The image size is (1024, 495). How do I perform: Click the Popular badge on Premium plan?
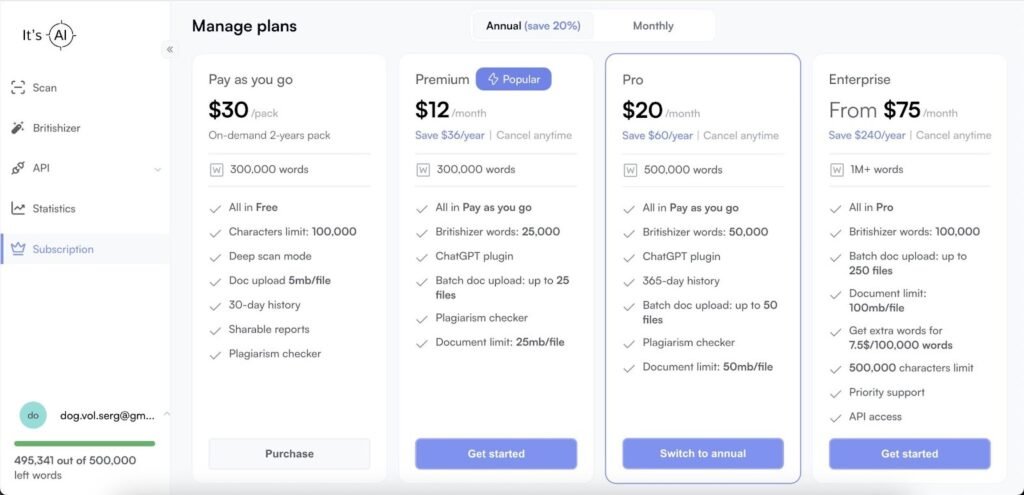click(513, 79)
